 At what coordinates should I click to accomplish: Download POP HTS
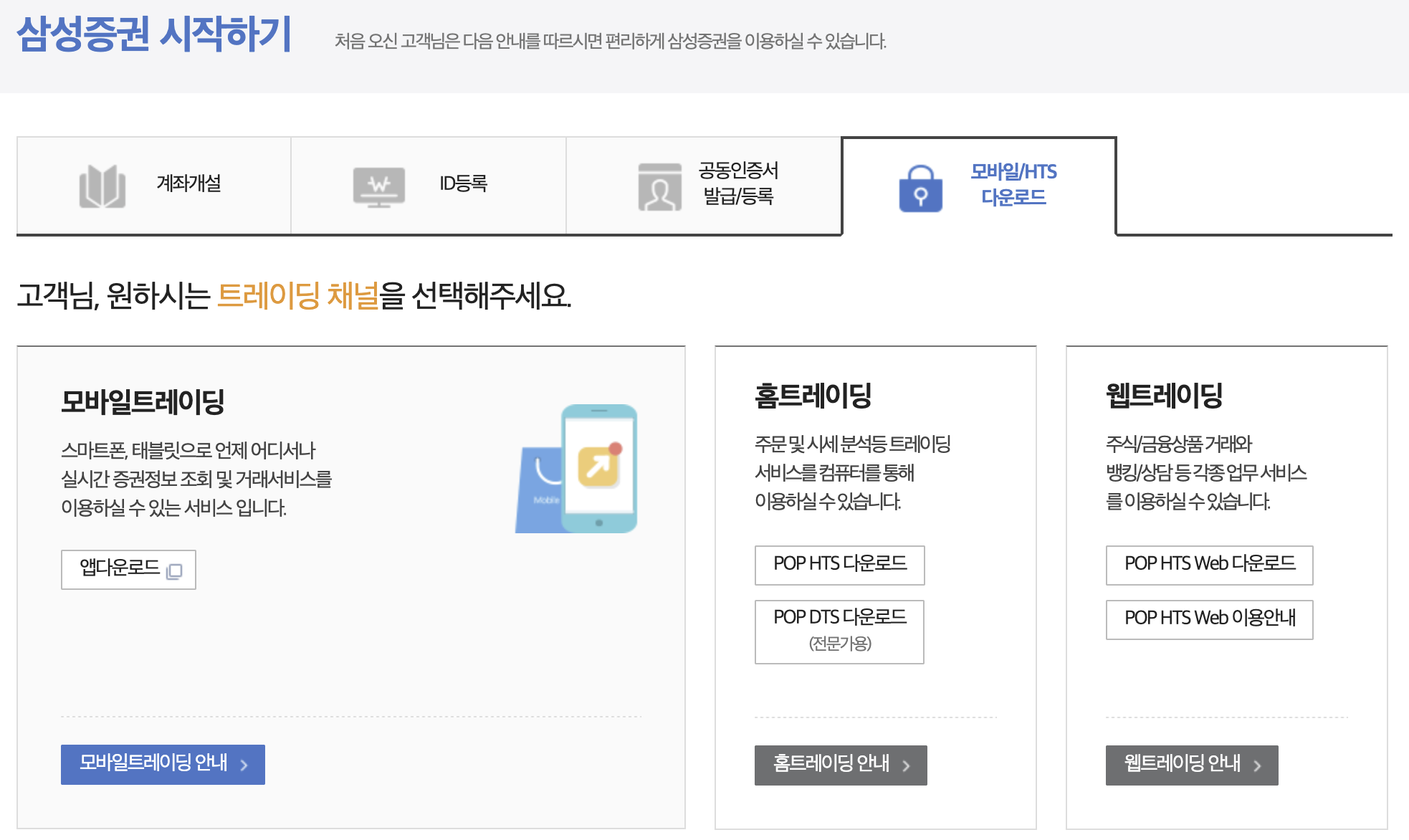[x=839, y=565]
